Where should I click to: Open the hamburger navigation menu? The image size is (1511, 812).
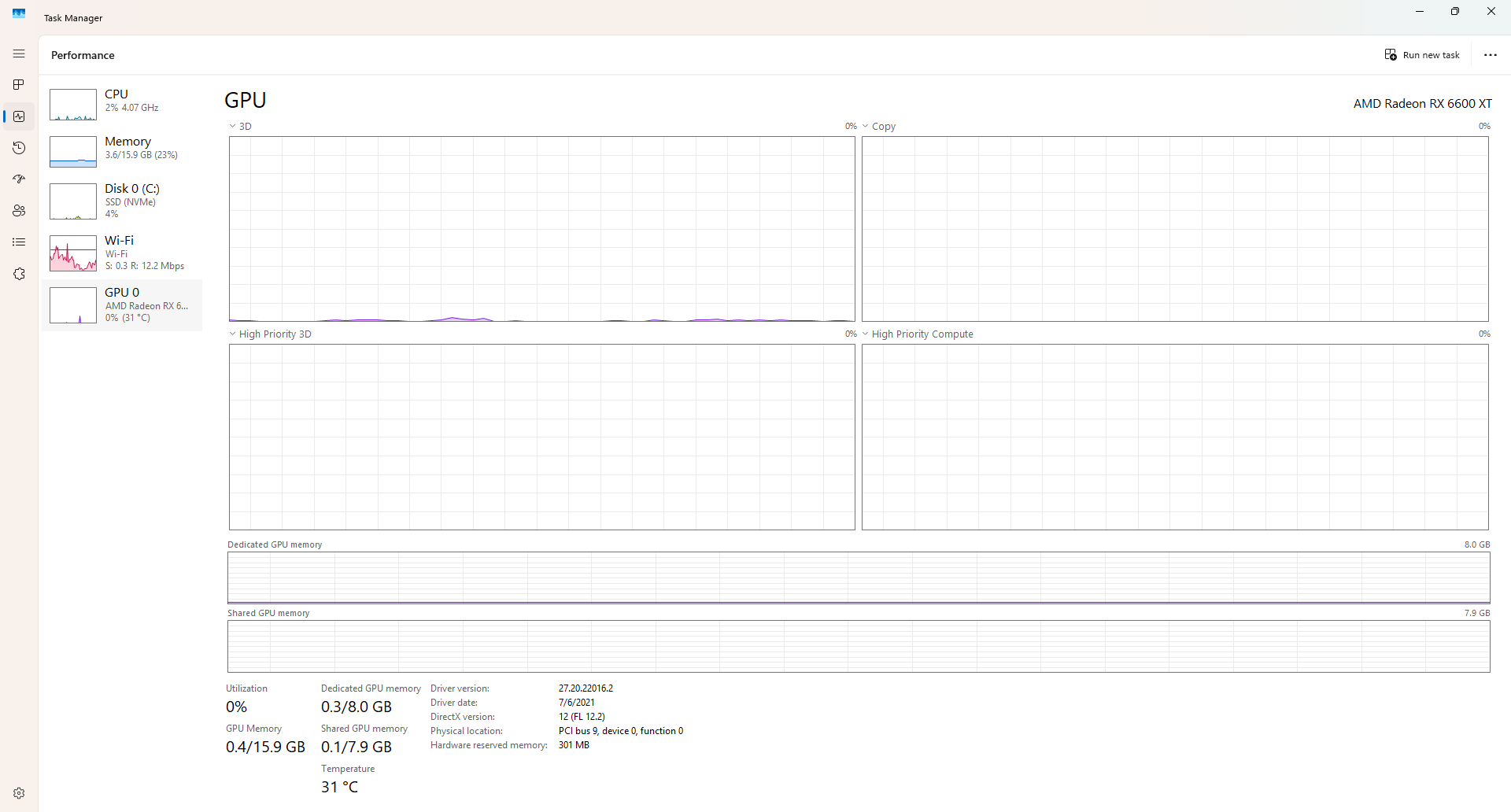click(19, 54)
